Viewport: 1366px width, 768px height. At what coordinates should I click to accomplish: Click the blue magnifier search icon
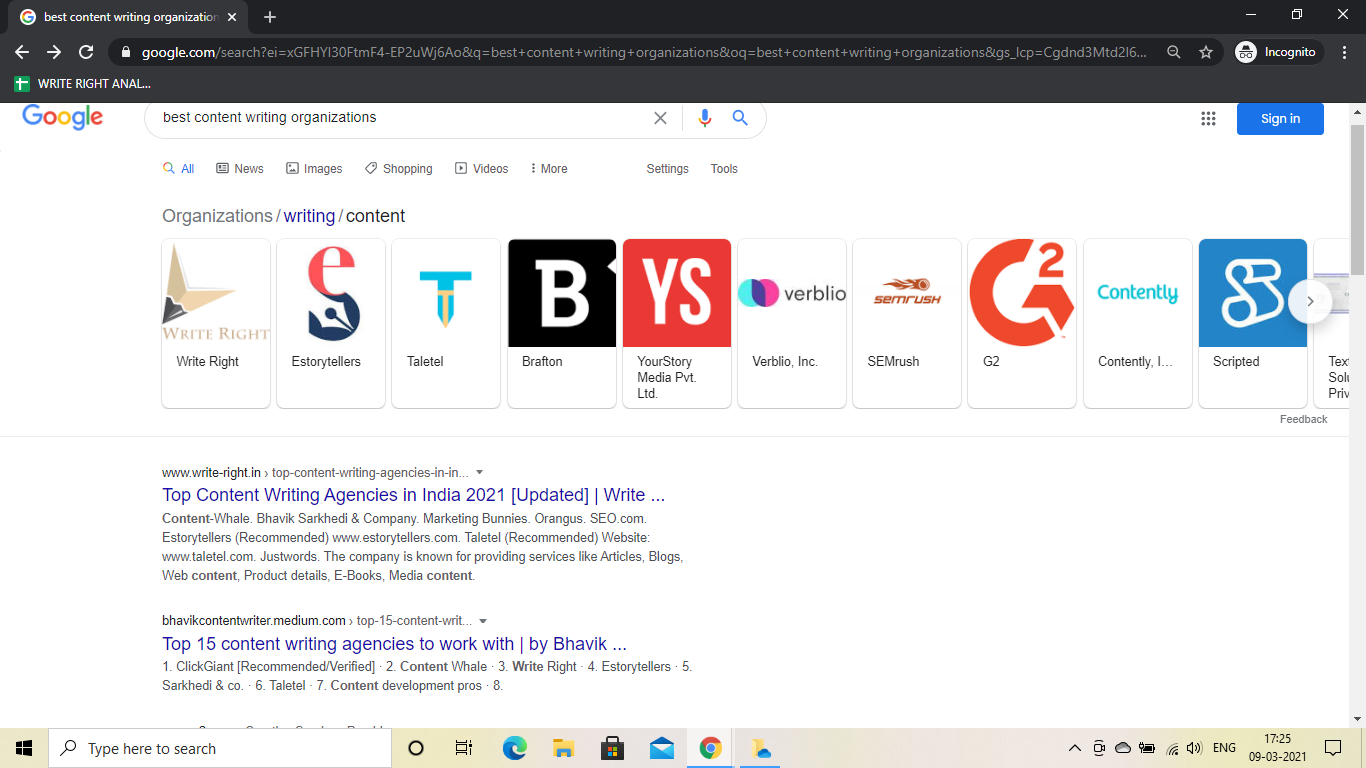[740, 118]
